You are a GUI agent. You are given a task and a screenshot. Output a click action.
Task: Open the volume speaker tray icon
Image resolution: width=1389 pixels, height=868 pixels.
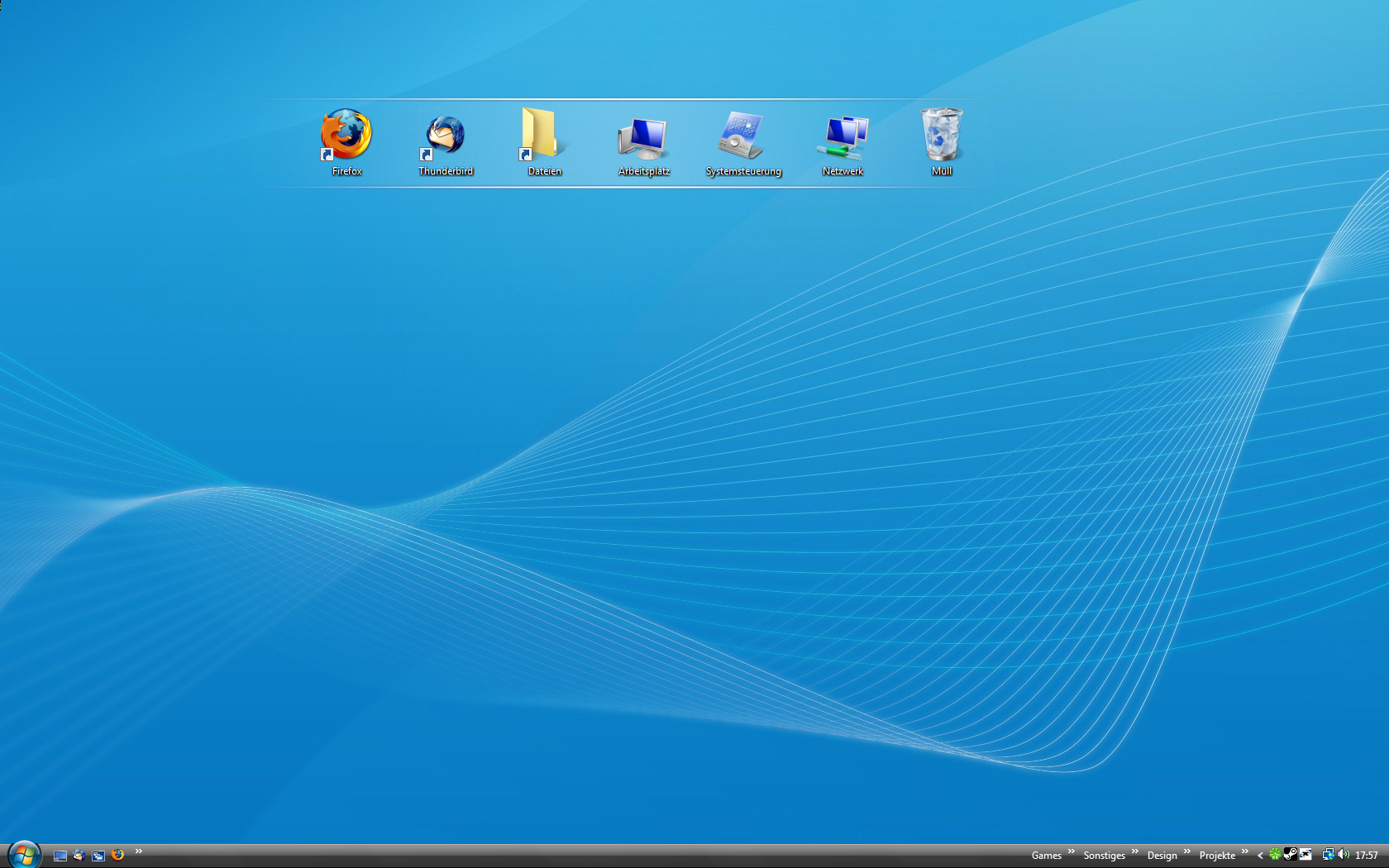(1344, 855)
